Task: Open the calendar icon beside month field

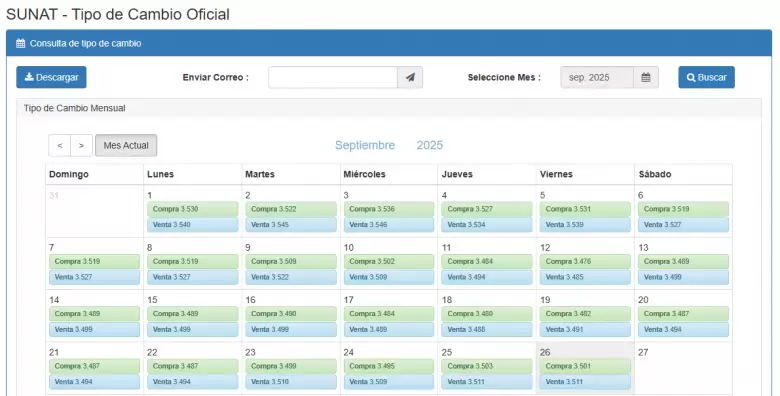Action: click(646, 78)
